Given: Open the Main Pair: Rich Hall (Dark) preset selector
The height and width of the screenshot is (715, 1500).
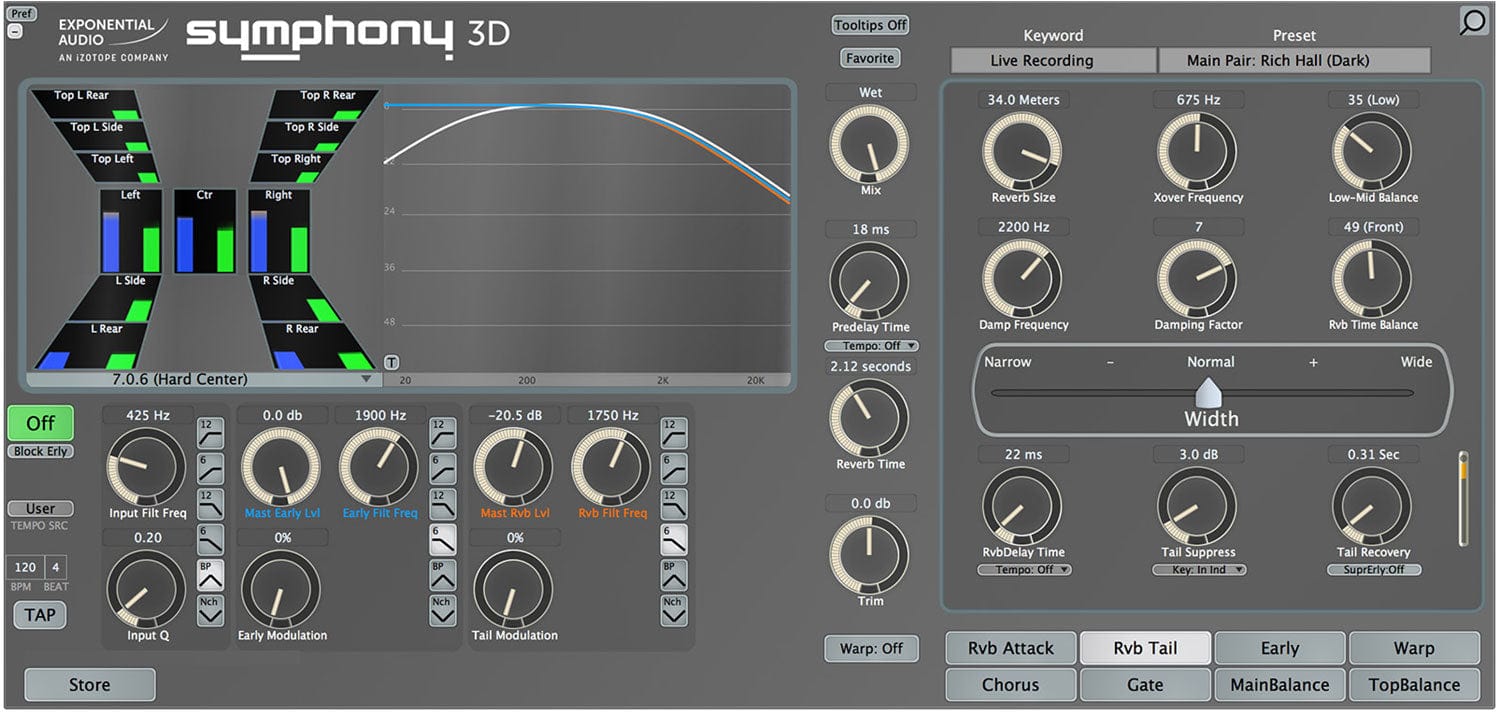Looking at the screenshot, I should [1294, 60].
